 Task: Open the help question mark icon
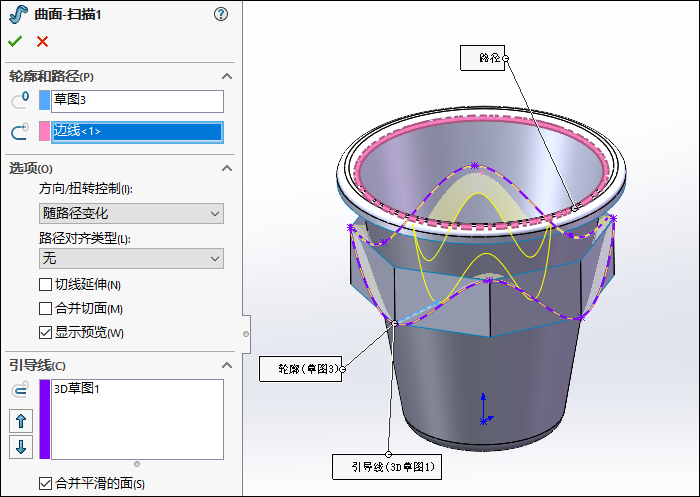(x=221, y=14)
